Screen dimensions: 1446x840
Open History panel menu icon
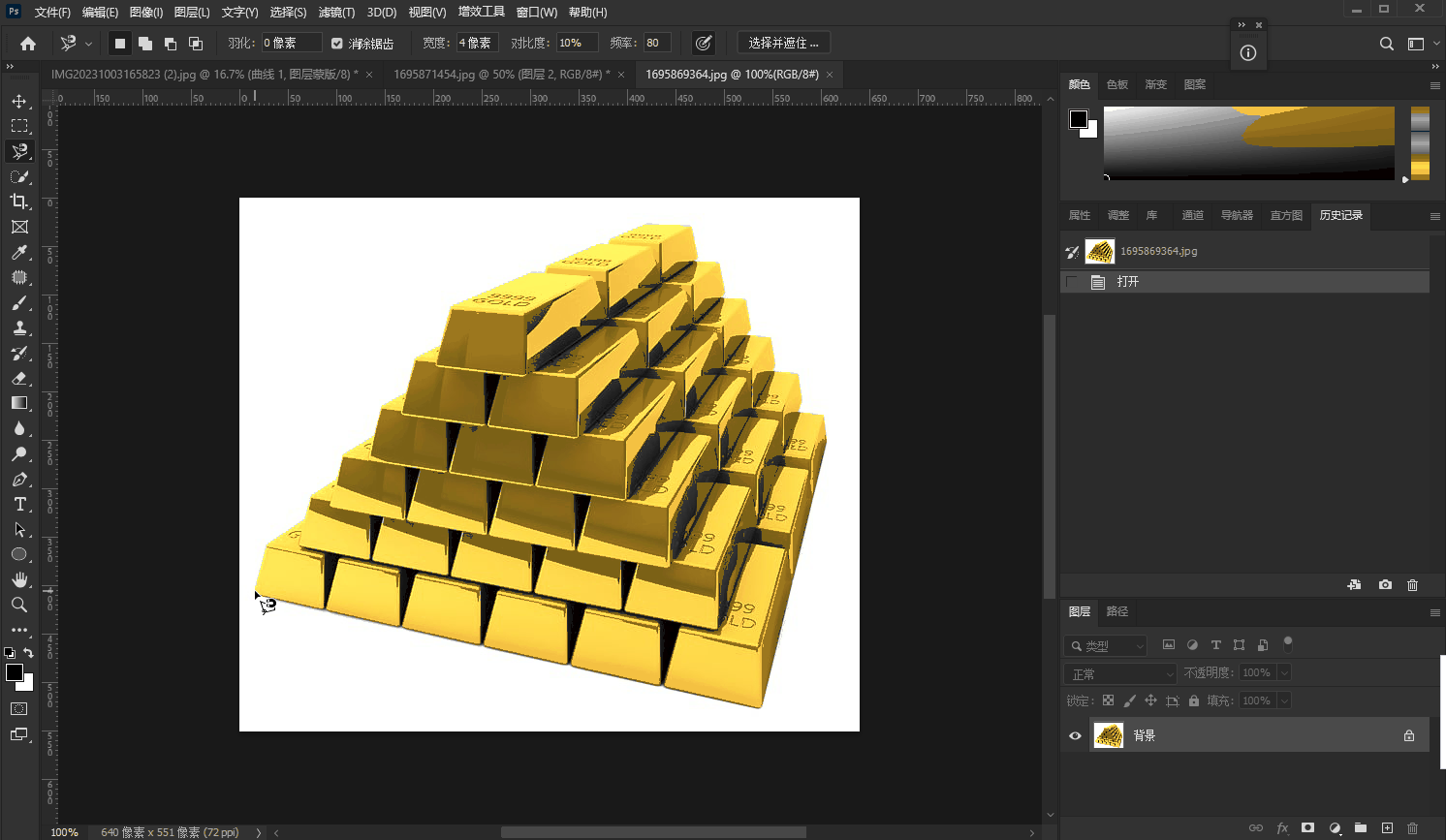point(1435,216)
